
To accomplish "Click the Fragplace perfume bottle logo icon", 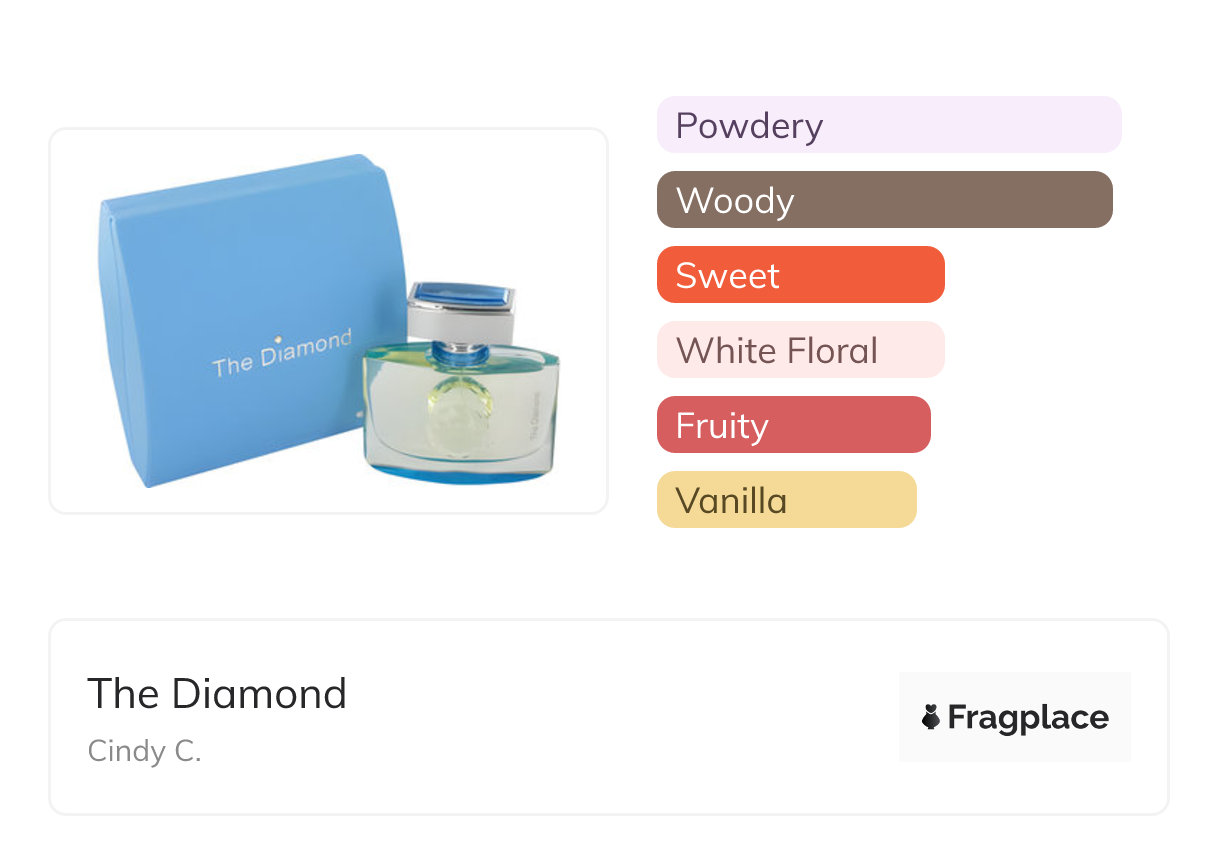I will tap(931, 717).
